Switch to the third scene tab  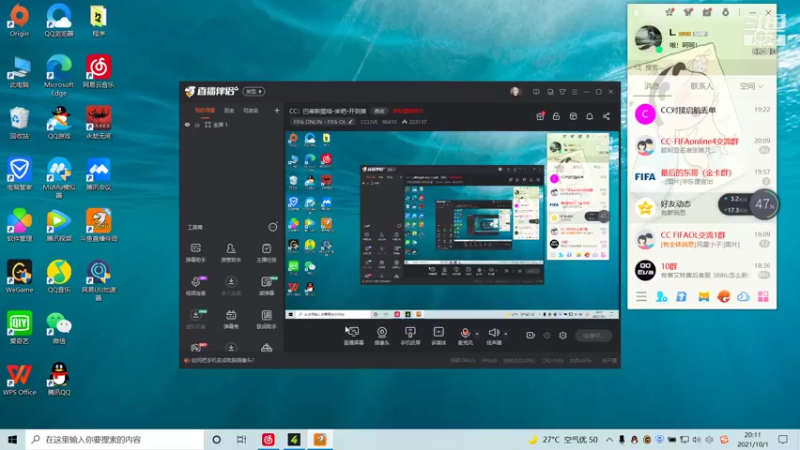tap(251, 110)
